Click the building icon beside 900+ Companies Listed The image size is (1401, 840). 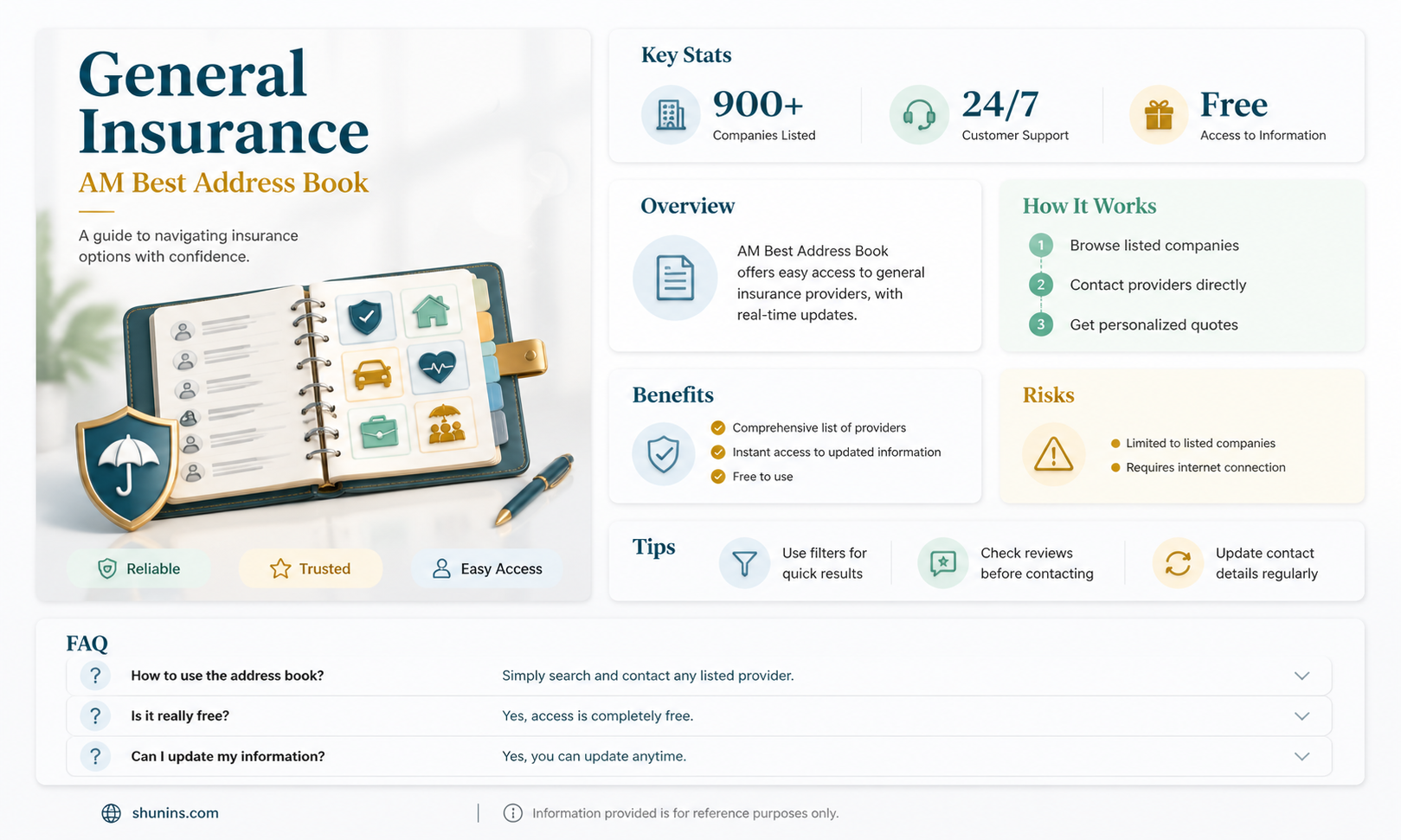click(671, 114)
